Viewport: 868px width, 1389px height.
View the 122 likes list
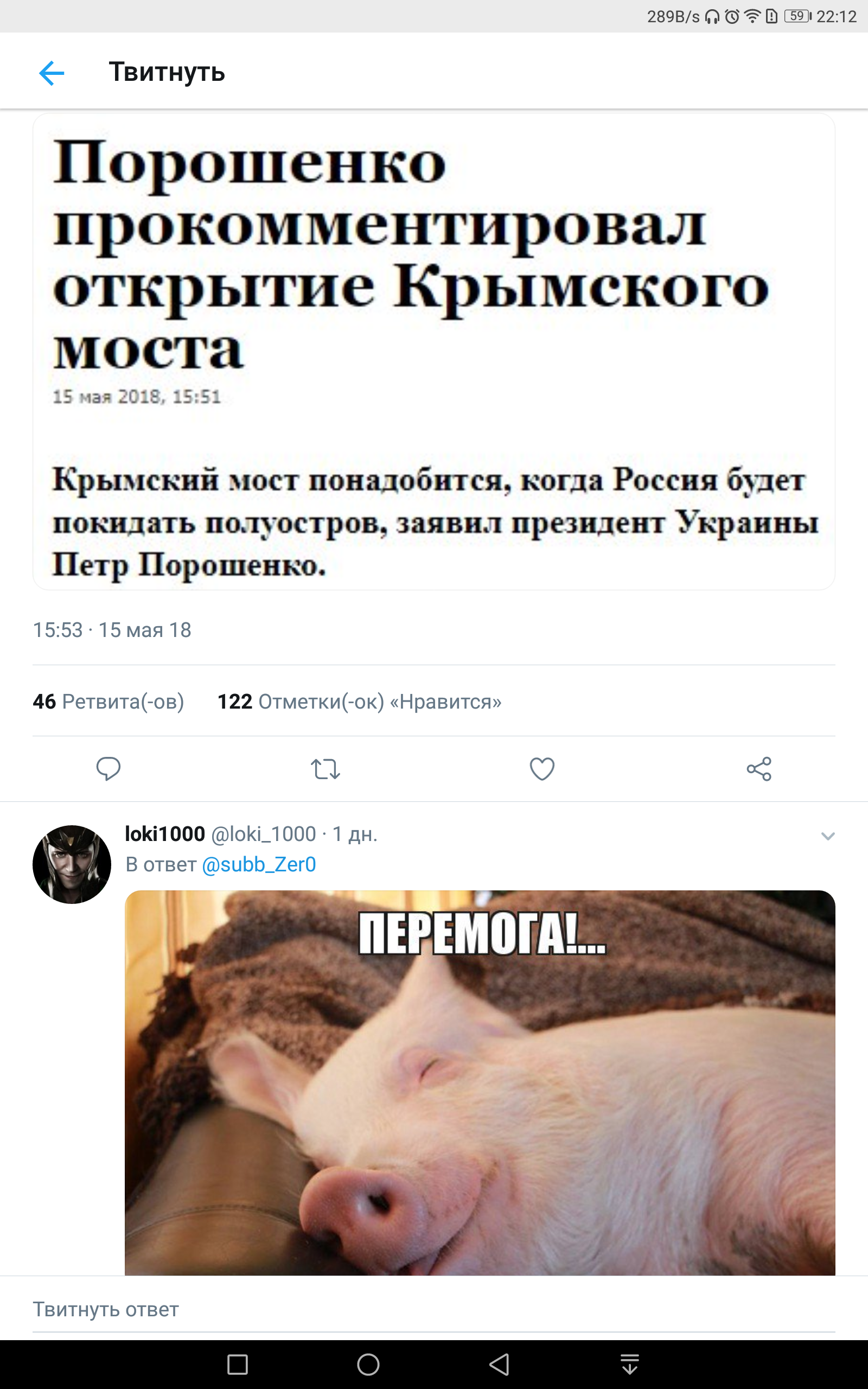359,702
